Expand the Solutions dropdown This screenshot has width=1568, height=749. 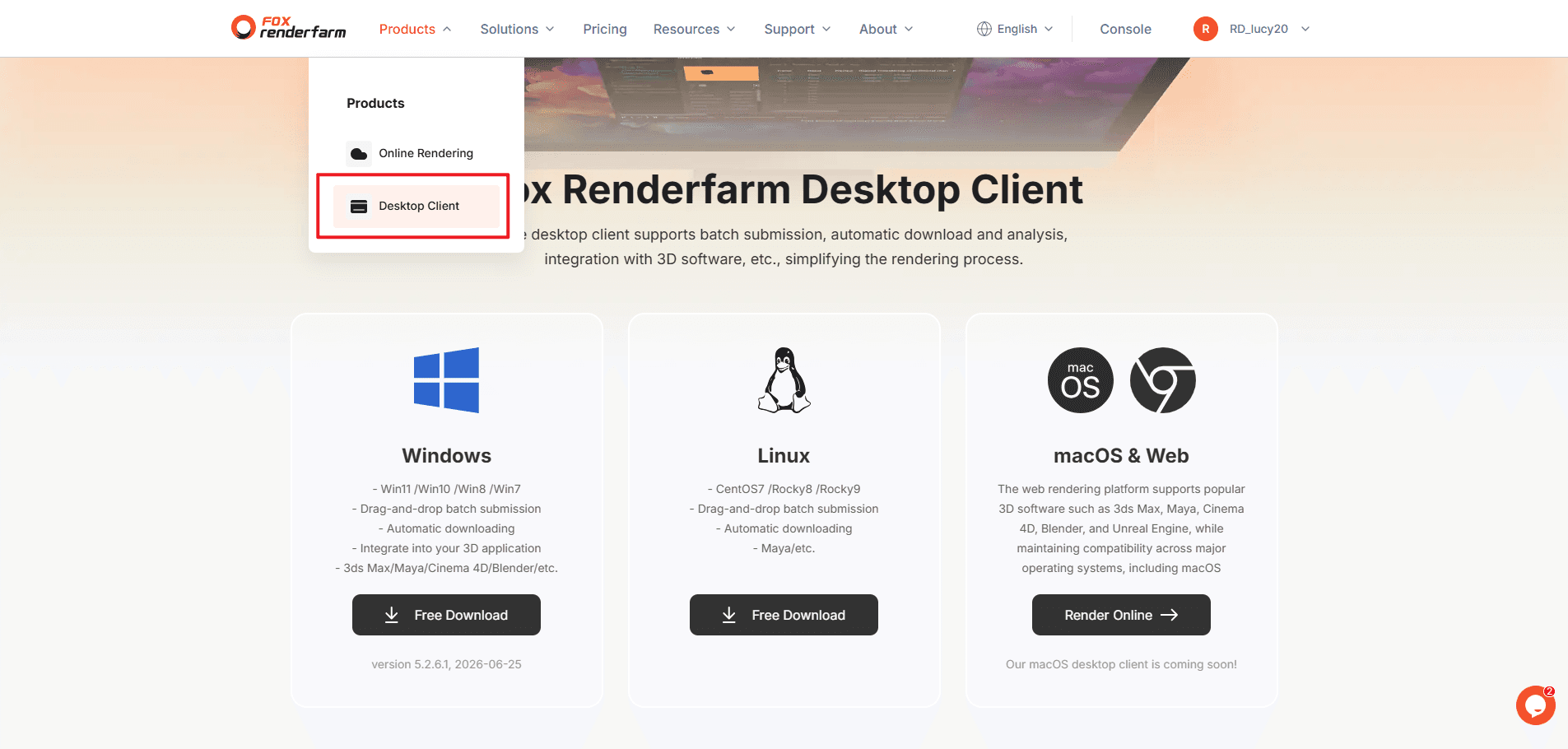(517, 29)
